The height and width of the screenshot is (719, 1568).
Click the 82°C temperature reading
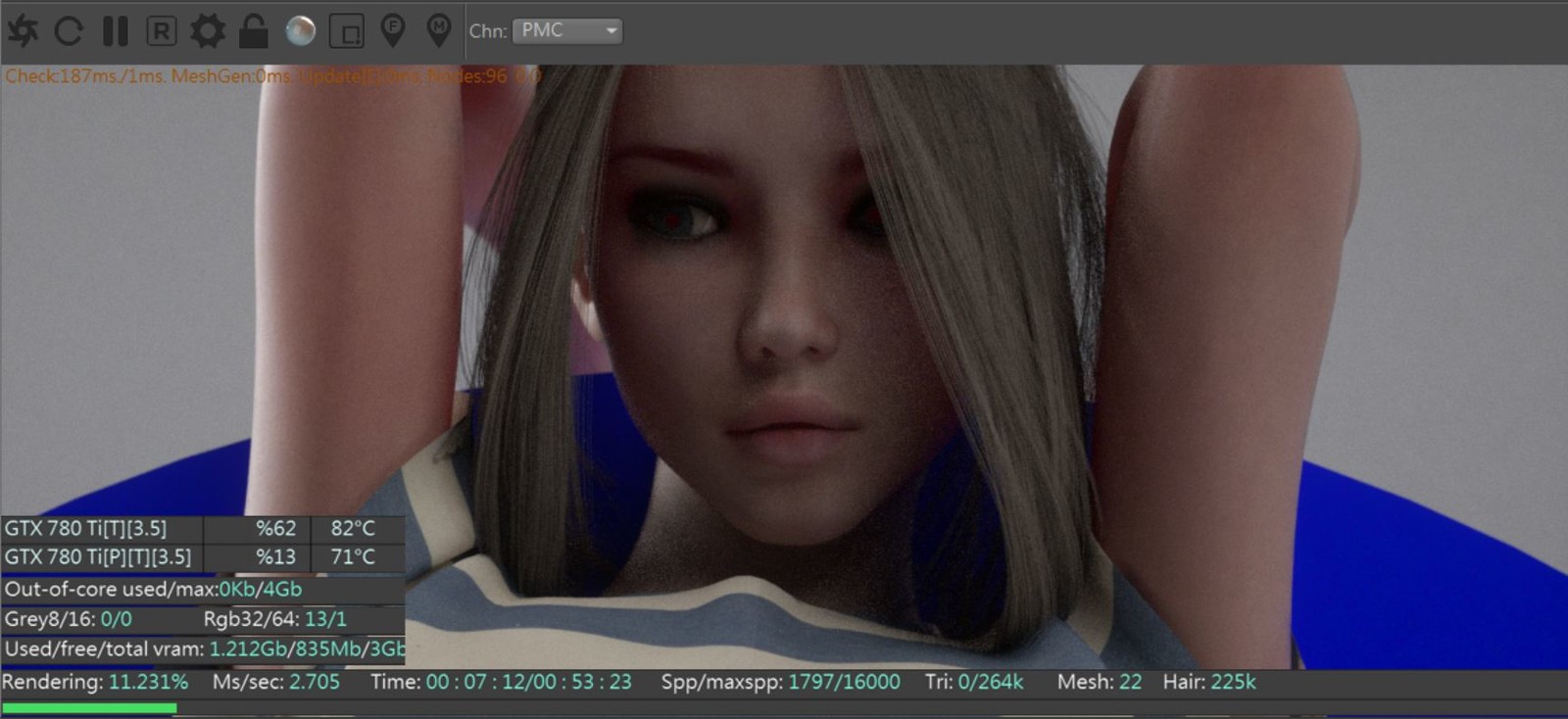[x=353, y=529]
